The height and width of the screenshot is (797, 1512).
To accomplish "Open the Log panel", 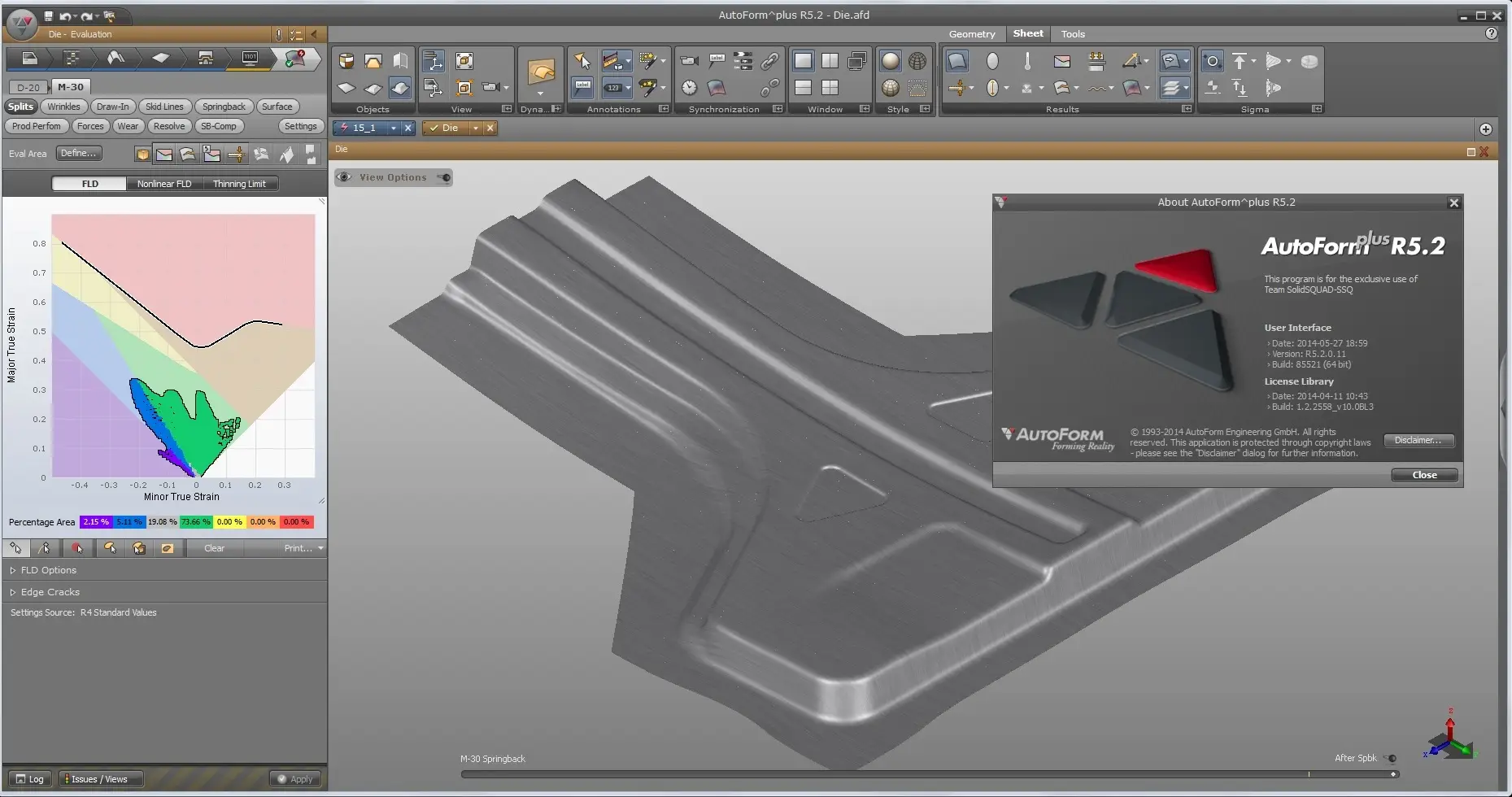I will pos(30,779).
